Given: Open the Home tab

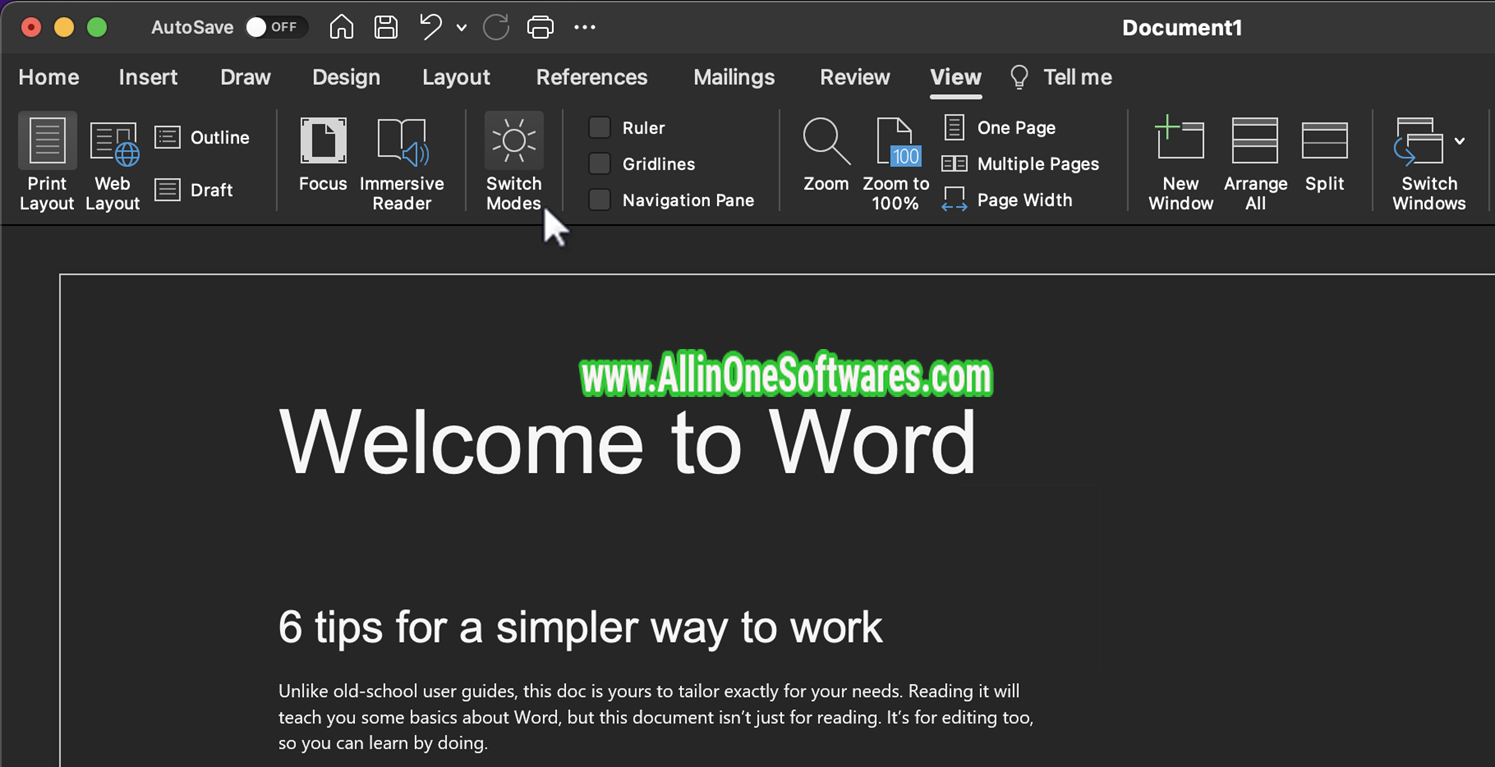Looking at the screenshot, I should [x=49, y=77].
